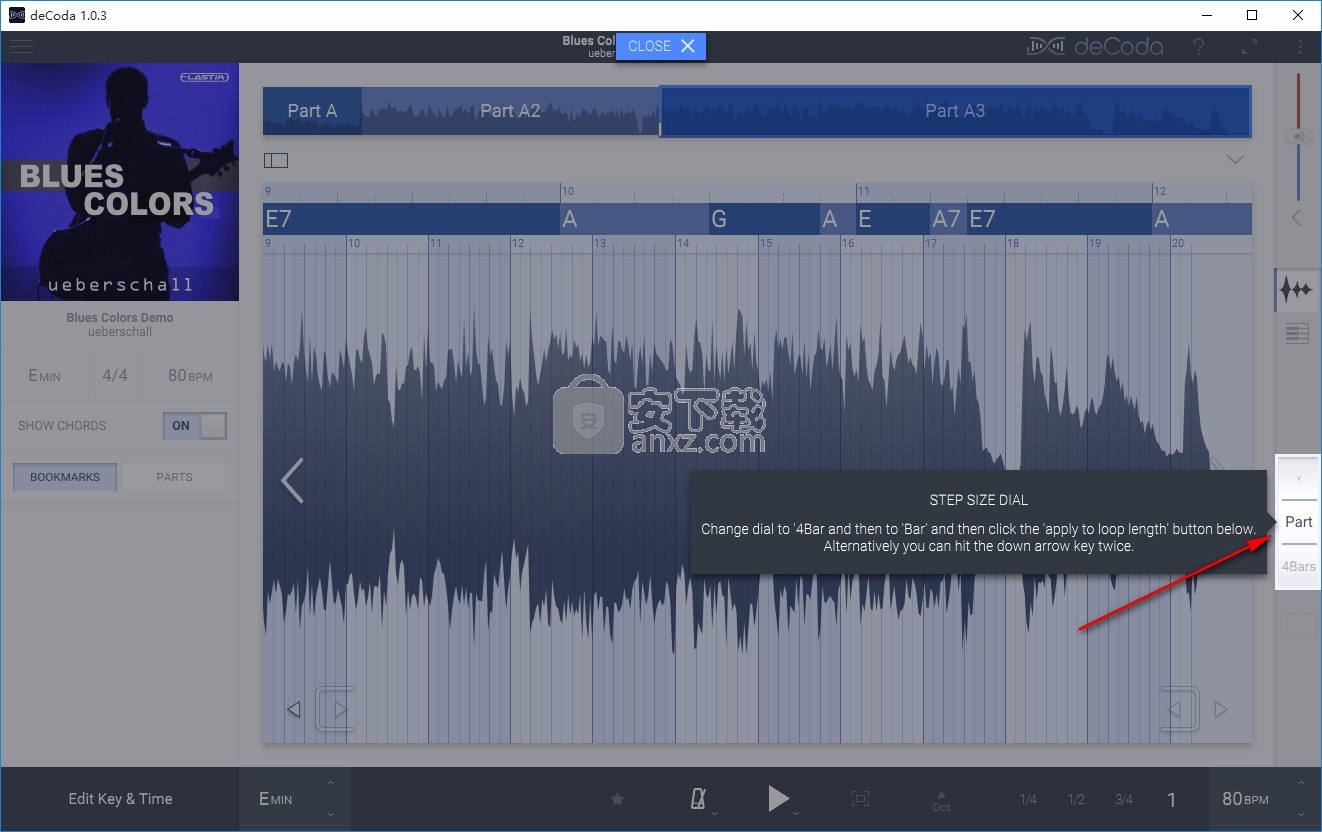
Task: Switch to BOOKMARKS tab
Action: (65, 477)
